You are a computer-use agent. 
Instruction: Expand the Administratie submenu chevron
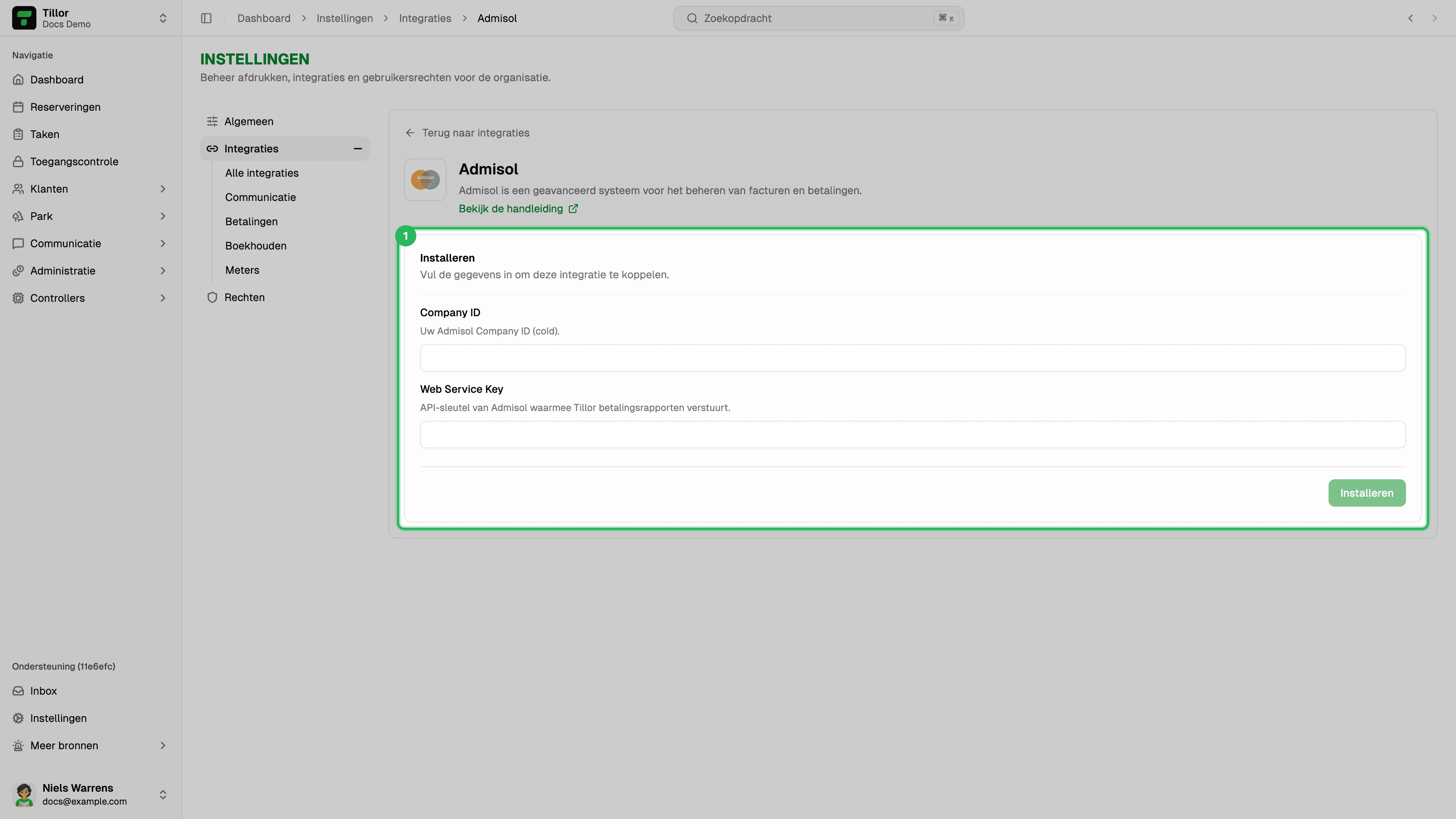point(163,271)
